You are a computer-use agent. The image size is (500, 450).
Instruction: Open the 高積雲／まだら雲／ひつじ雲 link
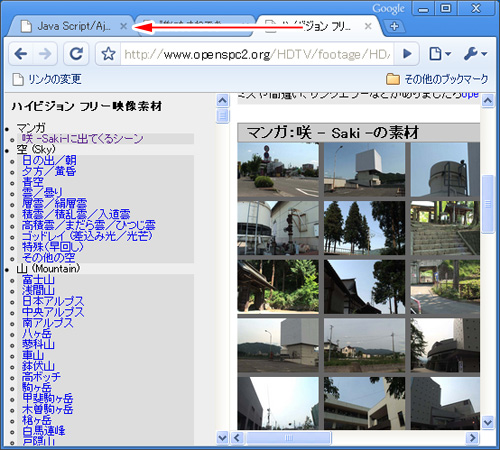89,225
